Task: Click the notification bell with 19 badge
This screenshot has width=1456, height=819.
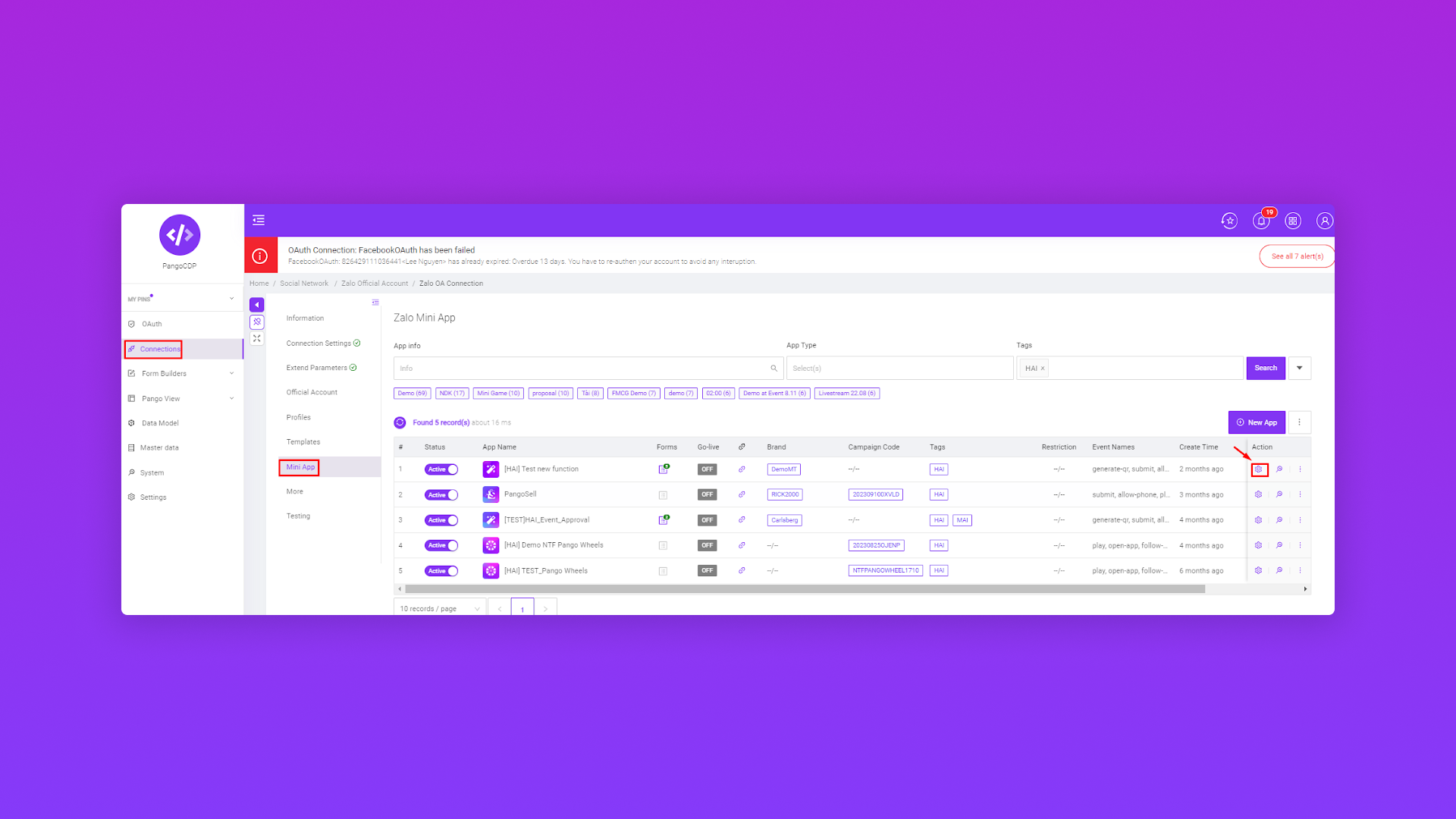Action: 1261,221
